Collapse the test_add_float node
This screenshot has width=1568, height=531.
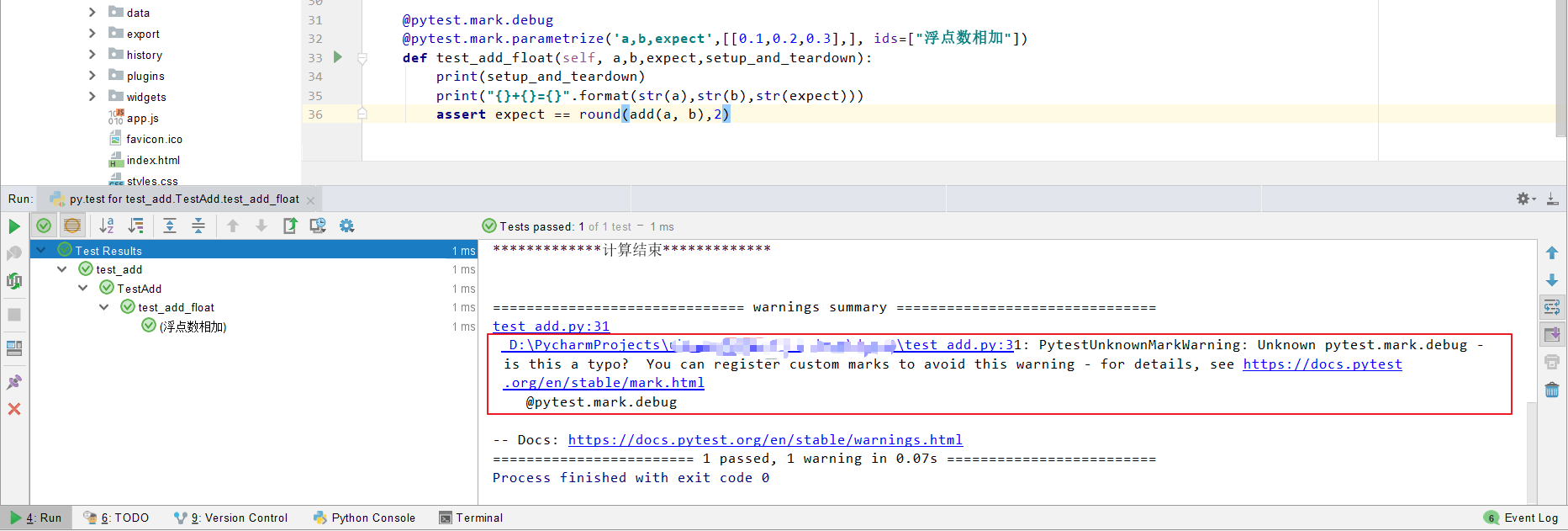coord(104,307)
